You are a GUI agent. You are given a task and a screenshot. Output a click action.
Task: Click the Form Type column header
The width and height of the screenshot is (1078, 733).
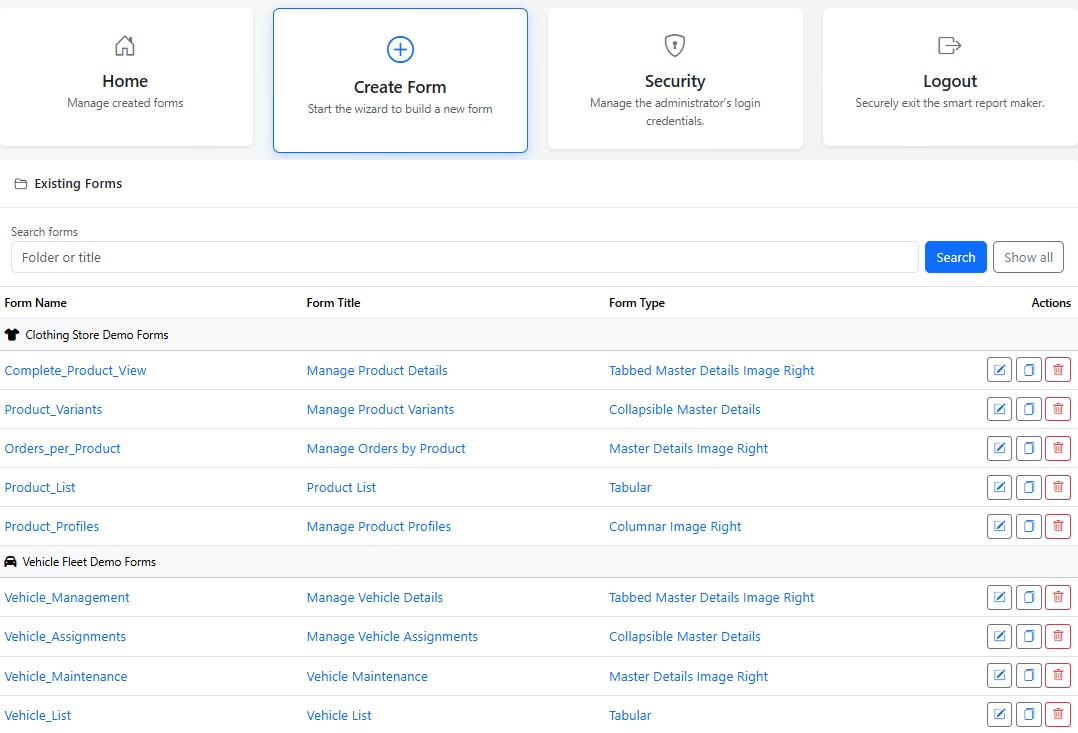point(637,303)
